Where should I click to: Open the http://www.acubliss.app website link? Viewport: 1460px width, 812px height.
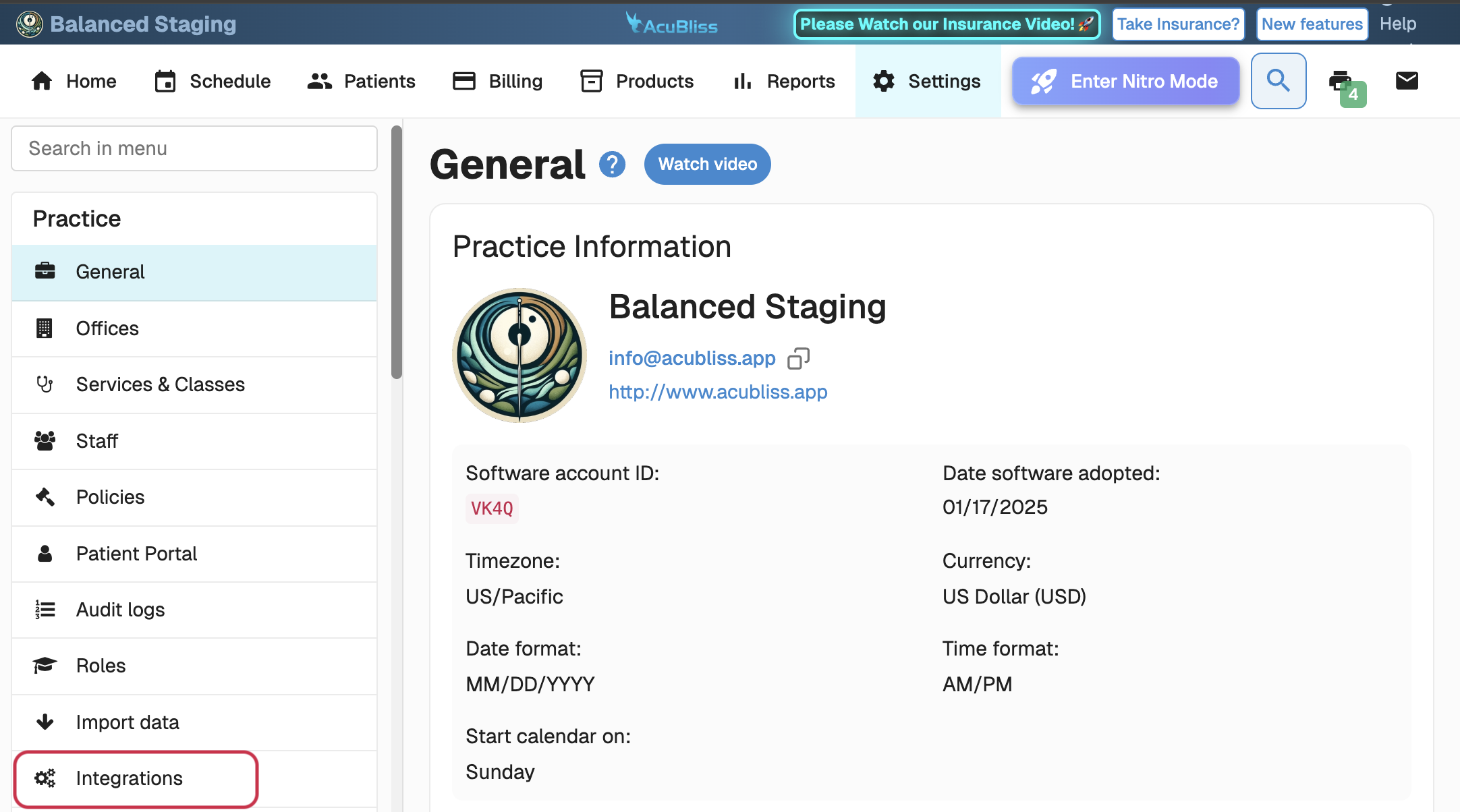718,392
